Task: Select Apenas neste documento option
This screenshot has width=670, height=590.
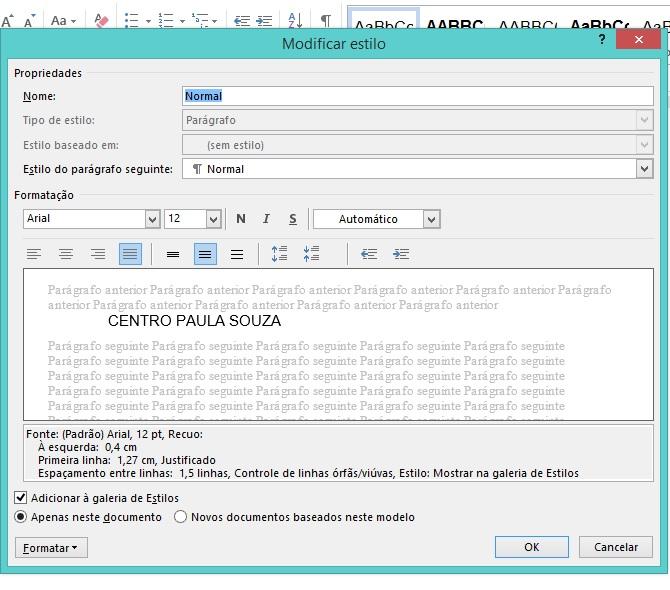Action: (x=21, y=517)
